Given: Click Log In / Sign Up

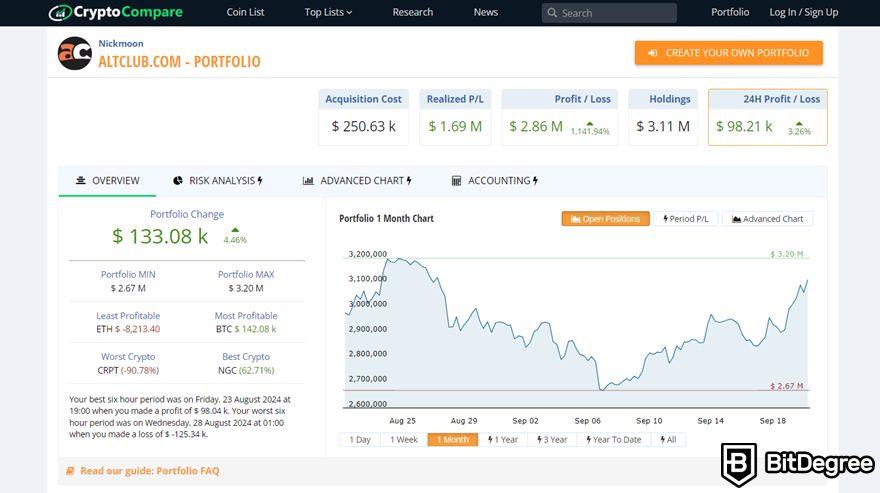Looking at the screenshot, I should pos(804,12).
